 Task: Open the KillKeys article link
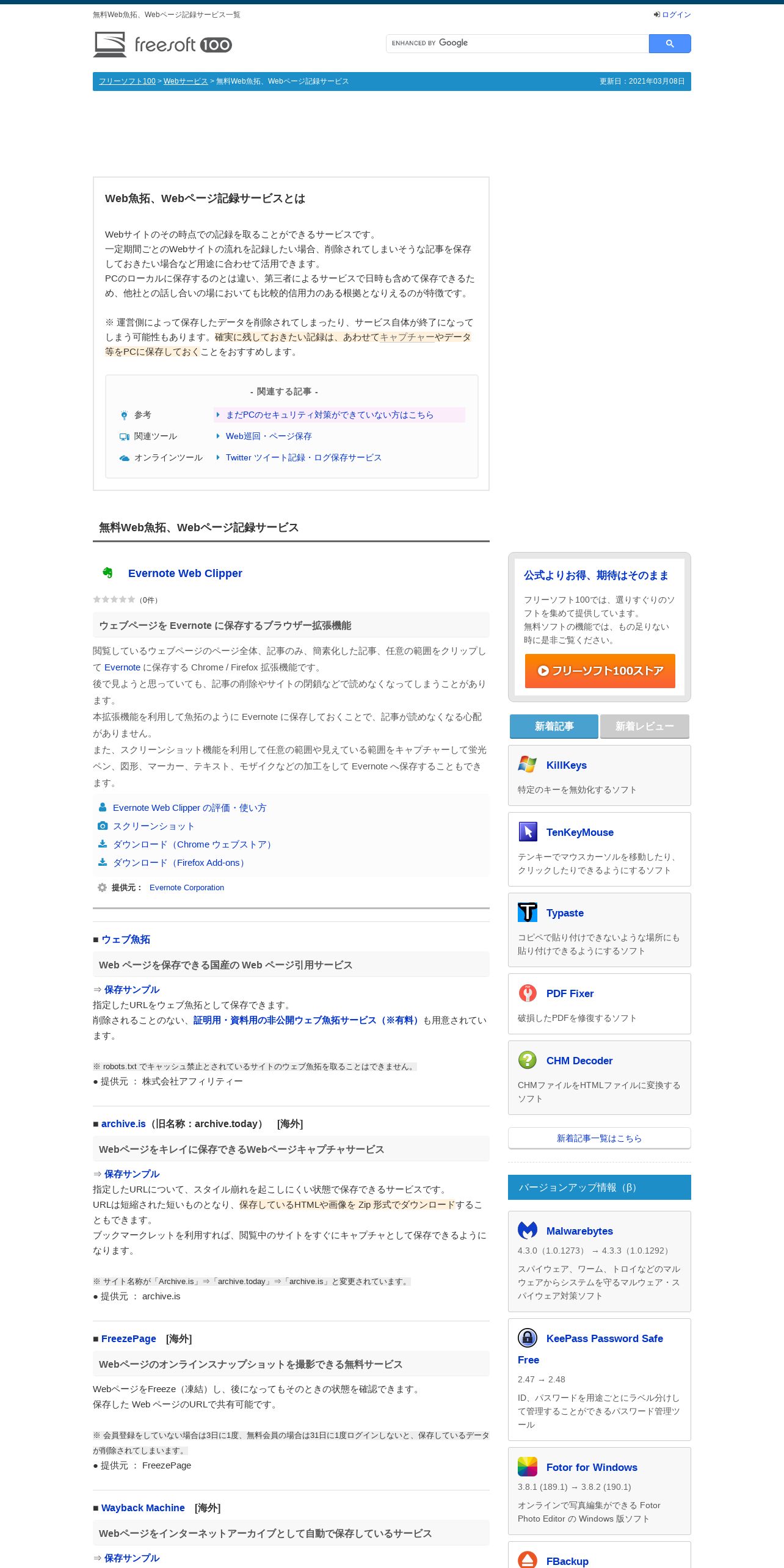[x=567, y=766]
